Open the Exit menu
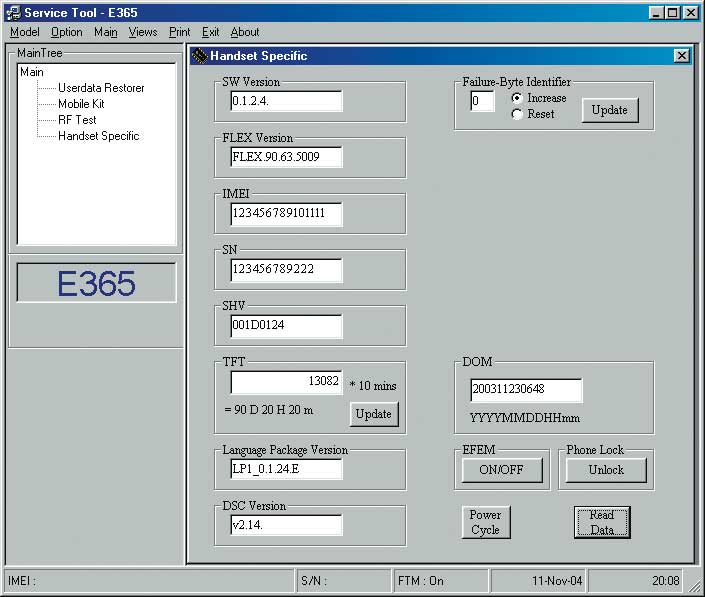 click(x=210, y=32)
